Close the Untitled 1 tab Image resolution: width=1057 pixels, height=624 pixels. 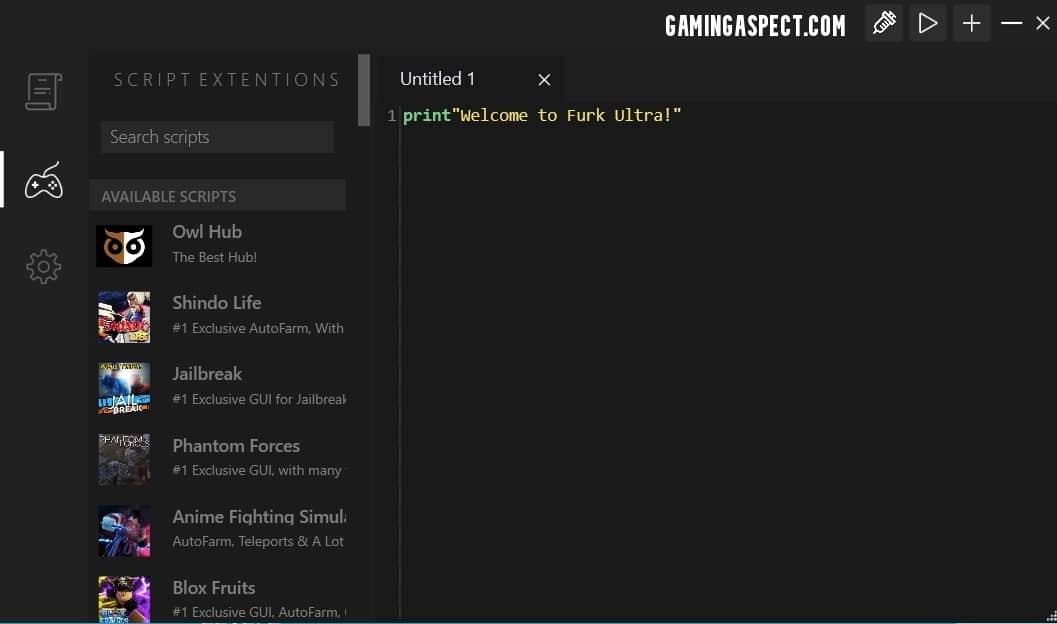544,80
